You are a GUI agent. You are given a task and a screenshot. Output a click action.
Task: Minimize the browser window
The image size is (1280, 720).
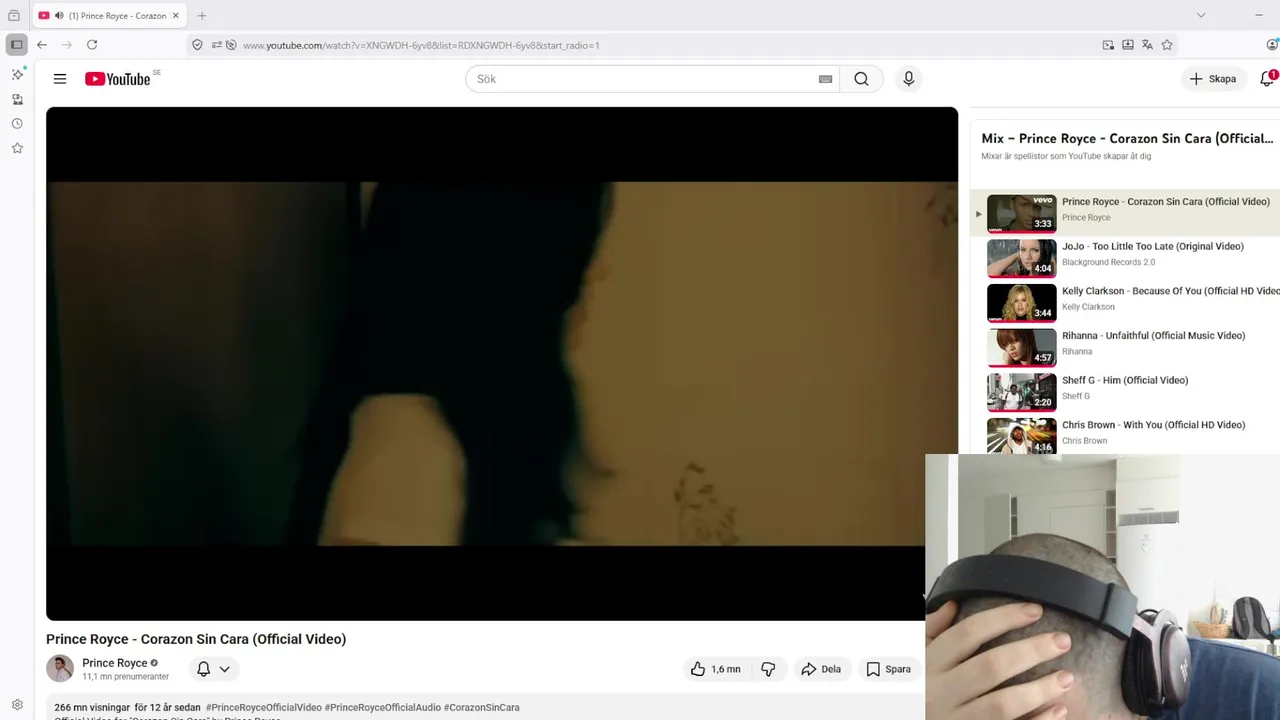[x=1258, y=15]
